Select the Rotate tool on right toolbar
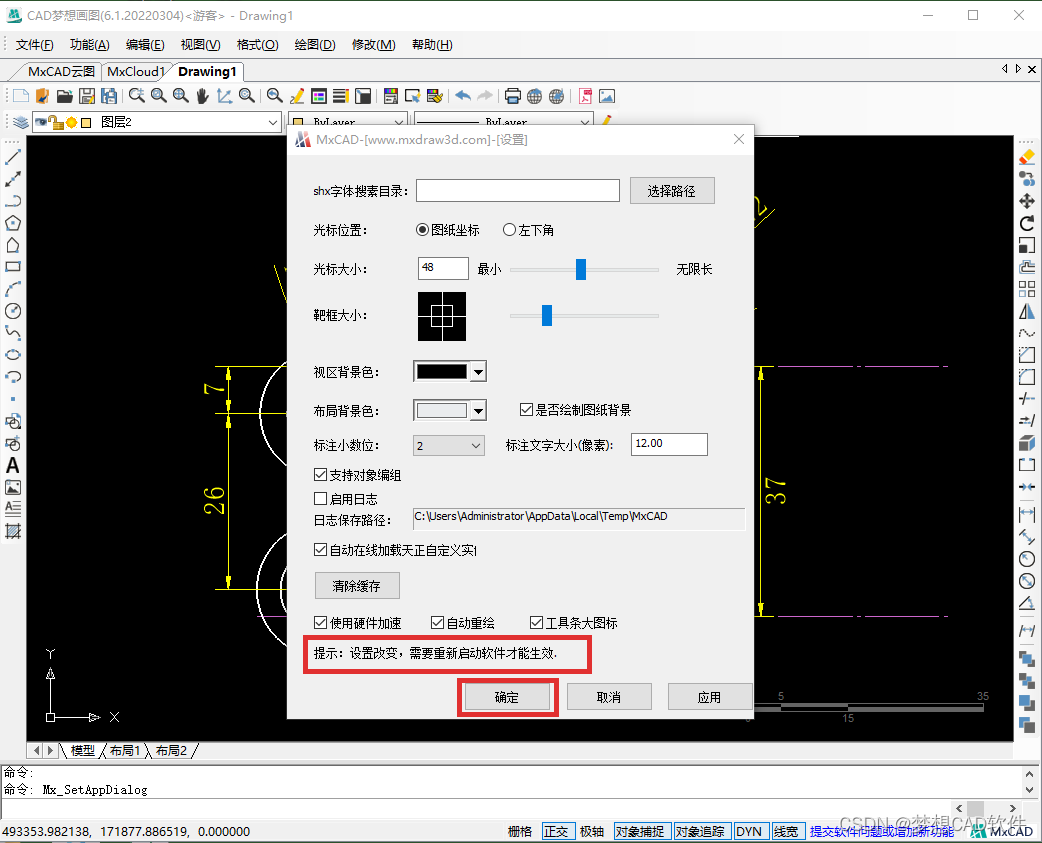 tap(1027, 223)
